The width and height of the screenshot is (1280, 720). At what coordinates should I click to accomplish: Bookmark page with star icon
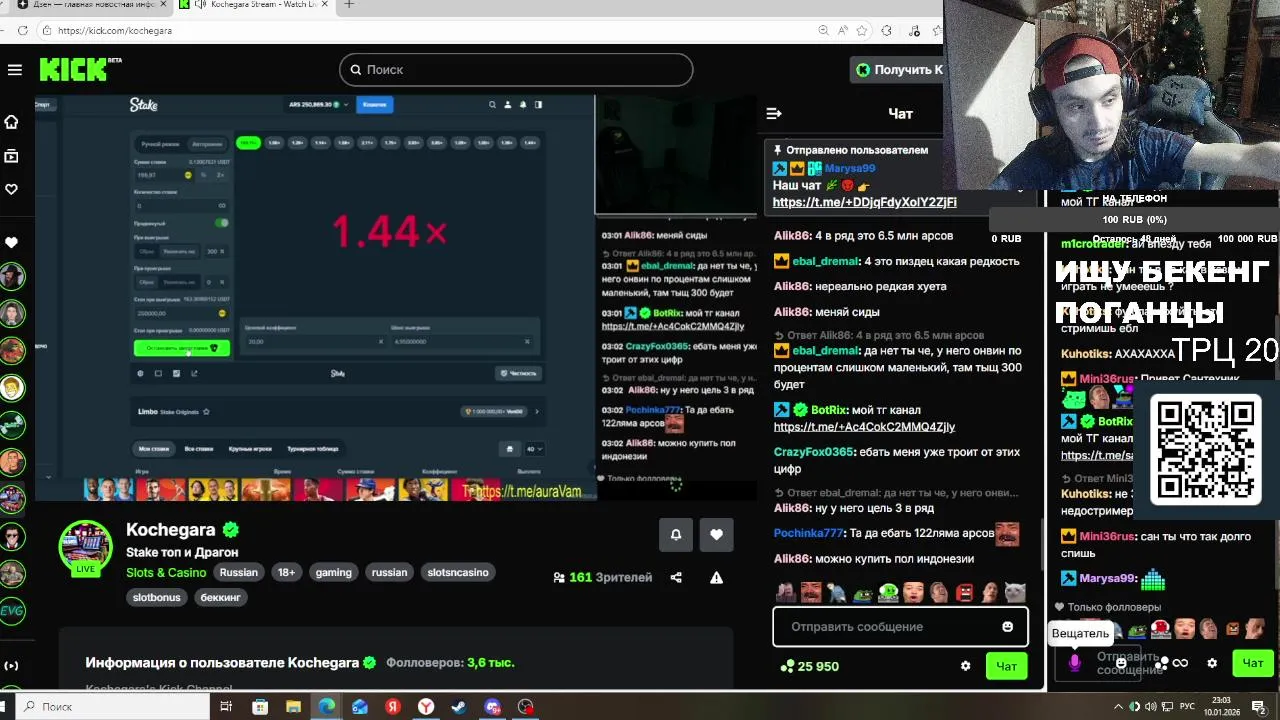[862, 31]
